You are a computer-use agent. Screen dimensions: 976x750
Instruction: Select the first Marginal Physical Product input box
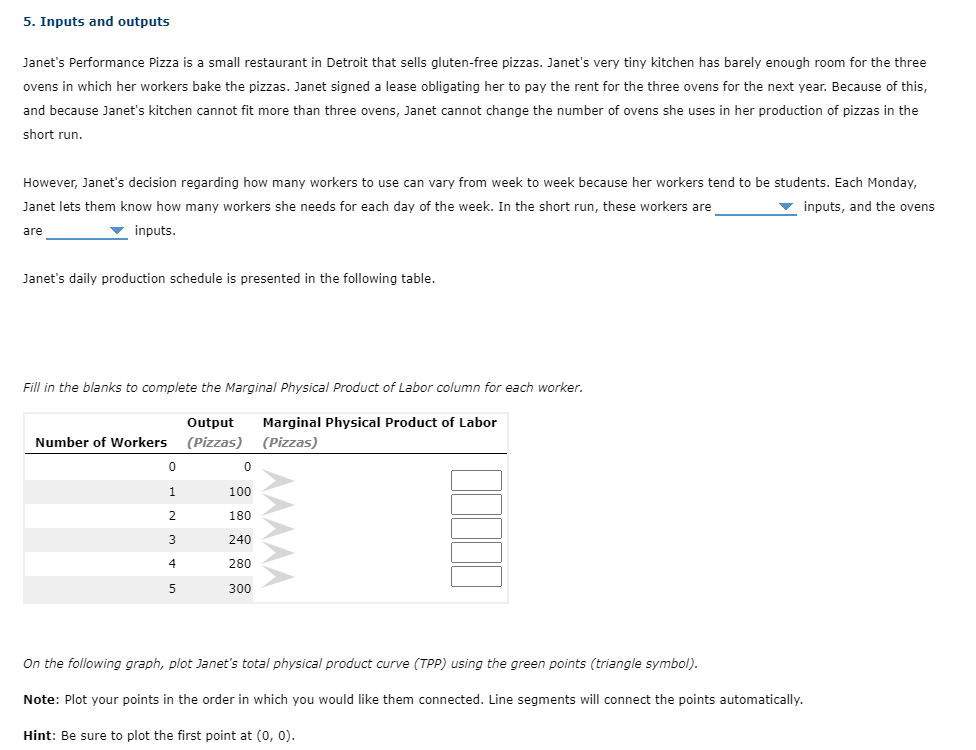(477, 480)
